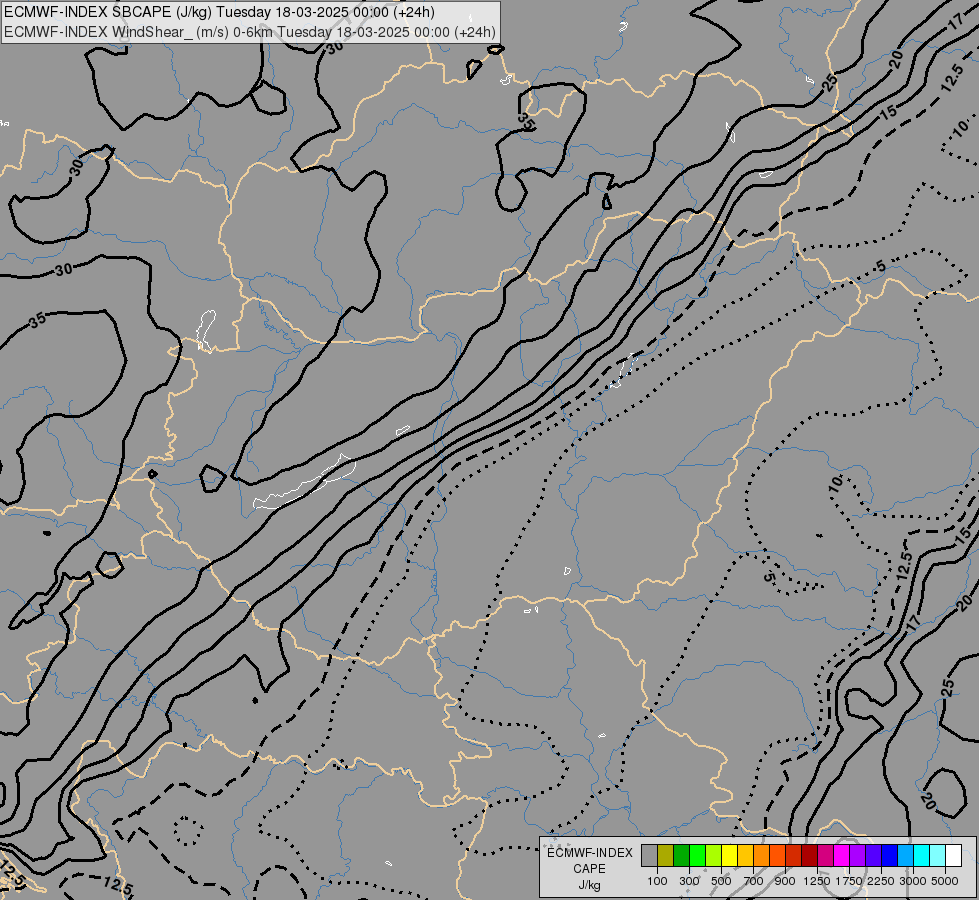Viewport: 979px width, 900px height.
Task: Click the pure blue swatch right of 2250
Action: (890, 855)
